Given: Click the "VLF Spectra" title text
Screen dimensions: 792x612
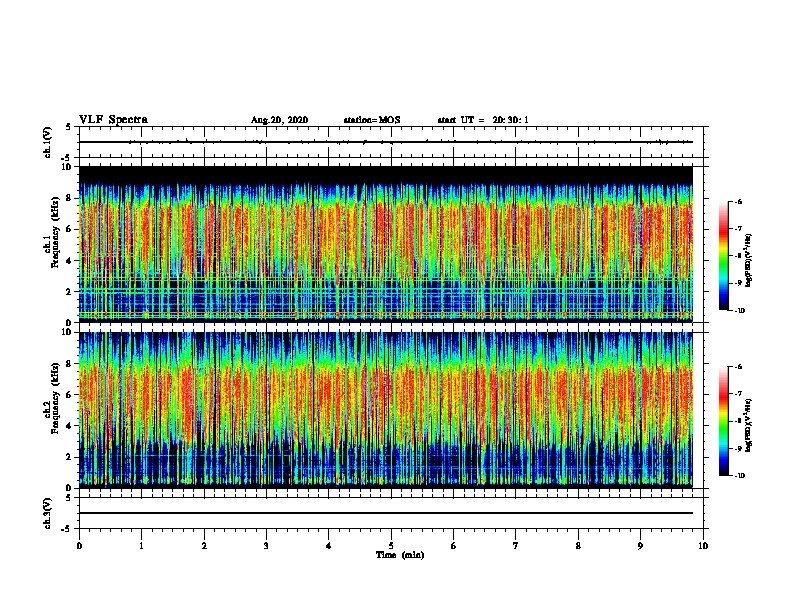Looking at the screenshot, I should tap(113, 120).
